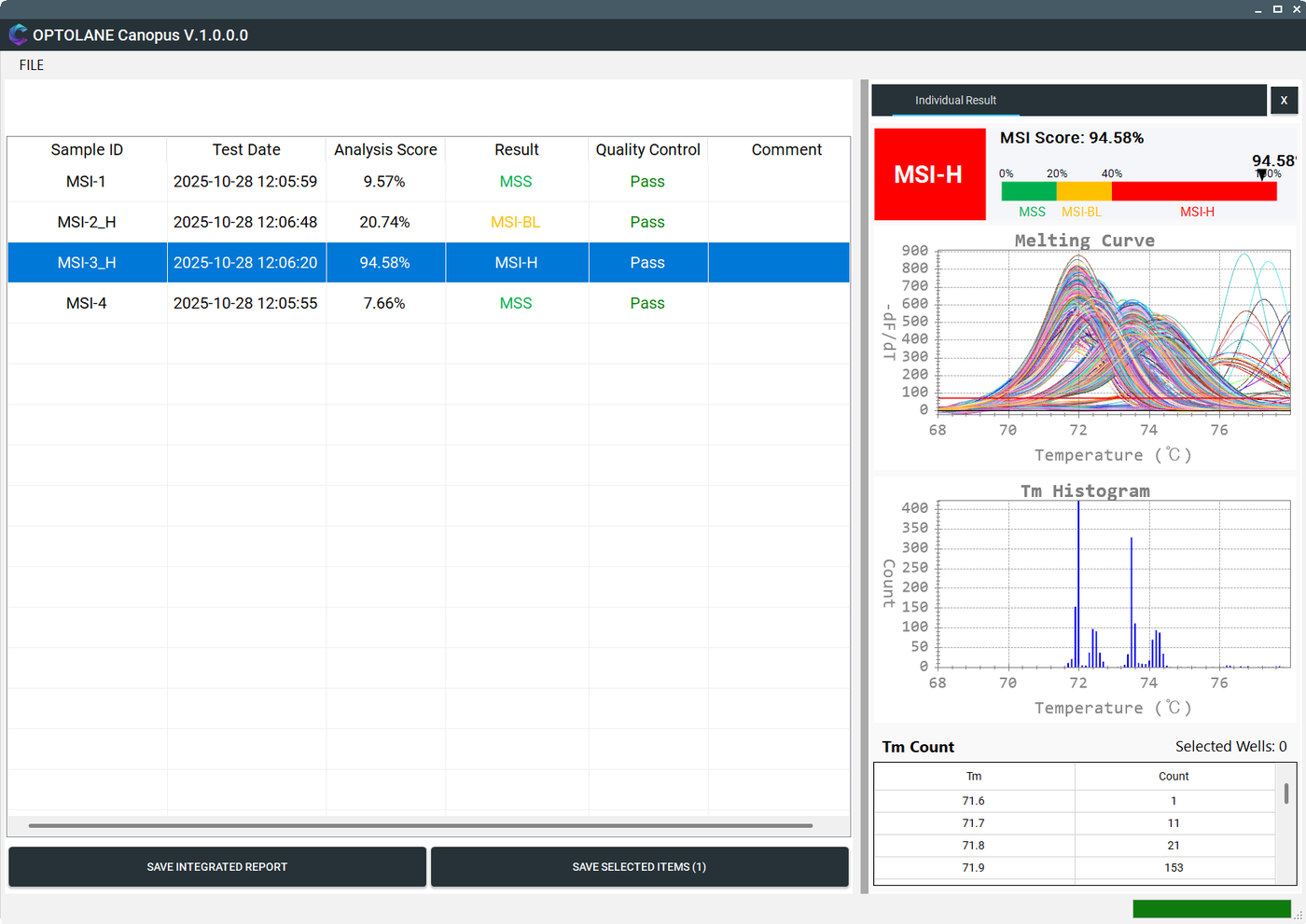Viewport: 1306px width, 924px height.
Task: Click the MSS result for MSI-1
Action: coord(516,182)
